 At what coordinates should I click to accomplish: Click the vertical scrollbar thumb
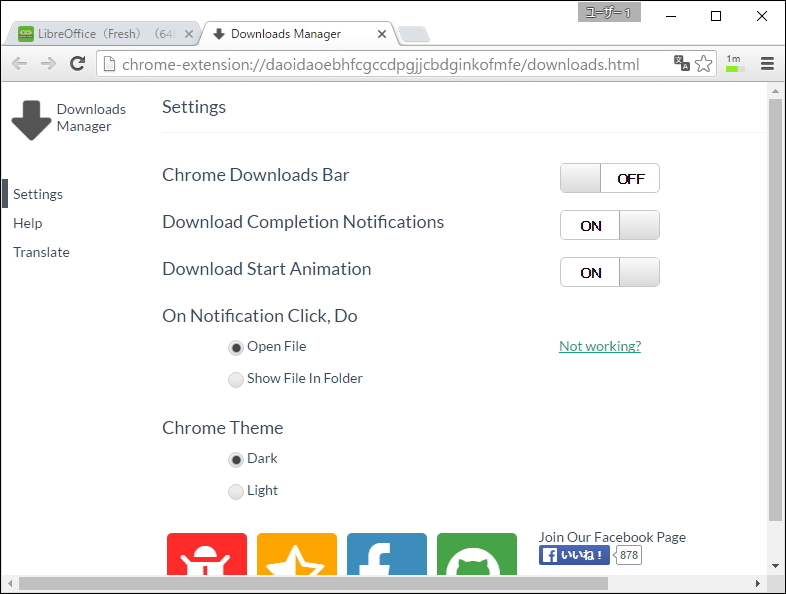point(775,310)
